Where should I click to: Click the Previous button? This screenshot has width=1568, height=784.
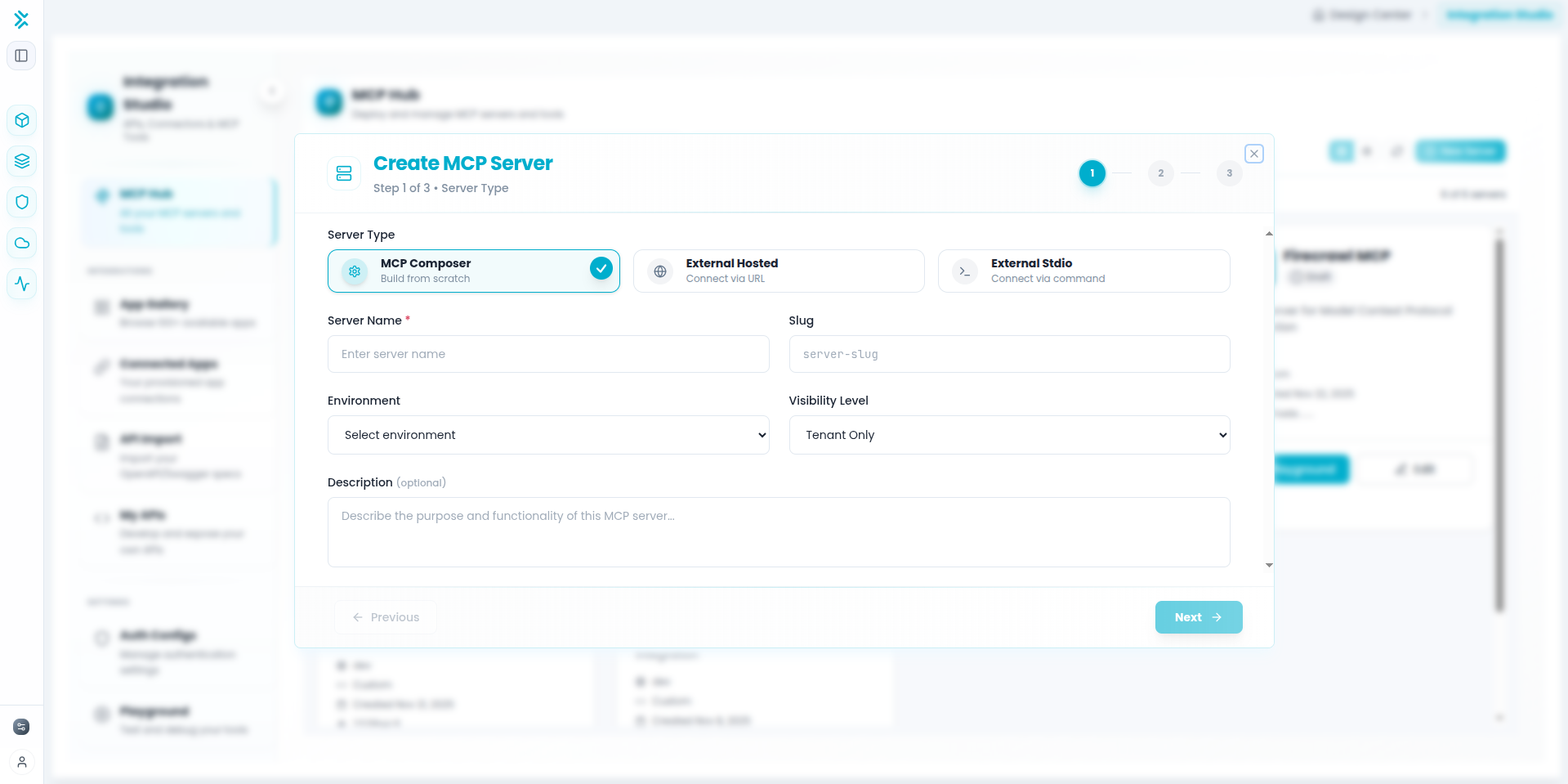point(386,617)
